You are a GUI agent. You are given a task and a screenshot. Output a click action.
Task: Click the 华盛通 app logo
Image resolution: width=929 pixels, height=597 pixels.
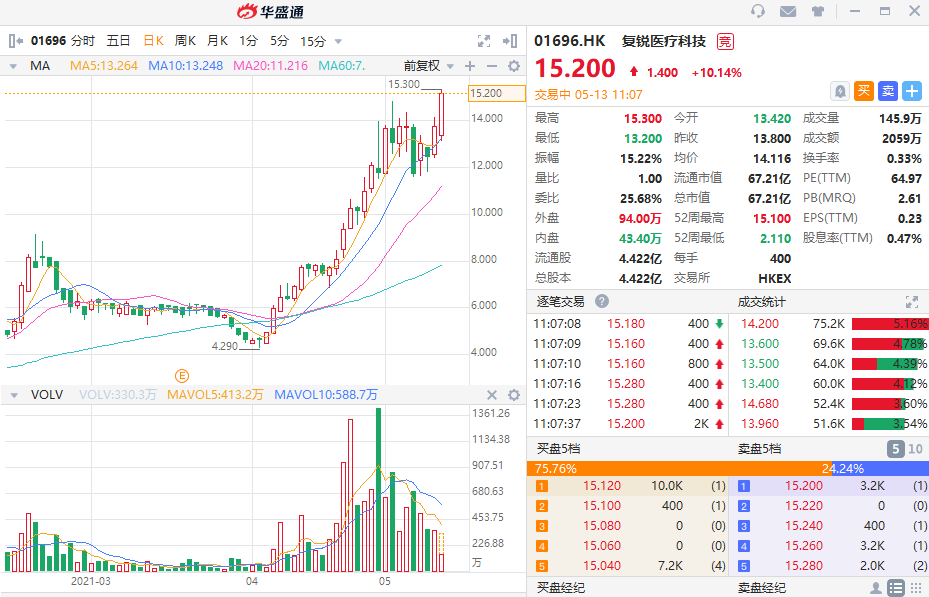[x=270, y=11]
